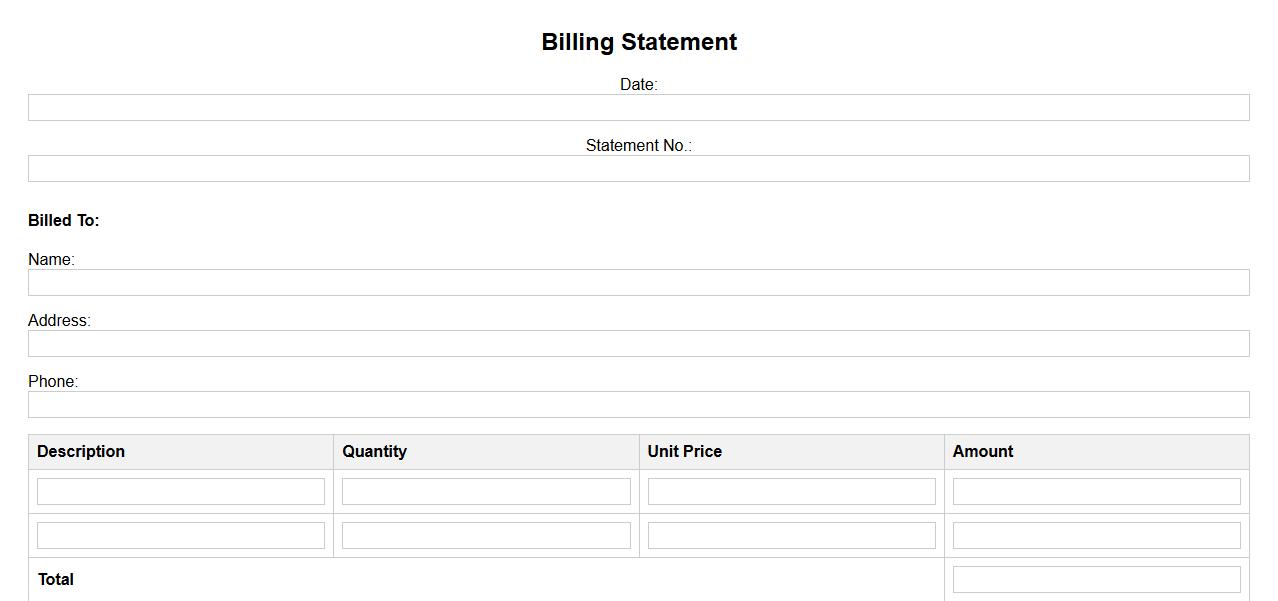Screen dimensions: 1278x601
Task: Select first row Quantity field
Action: [x=486, y=492]
